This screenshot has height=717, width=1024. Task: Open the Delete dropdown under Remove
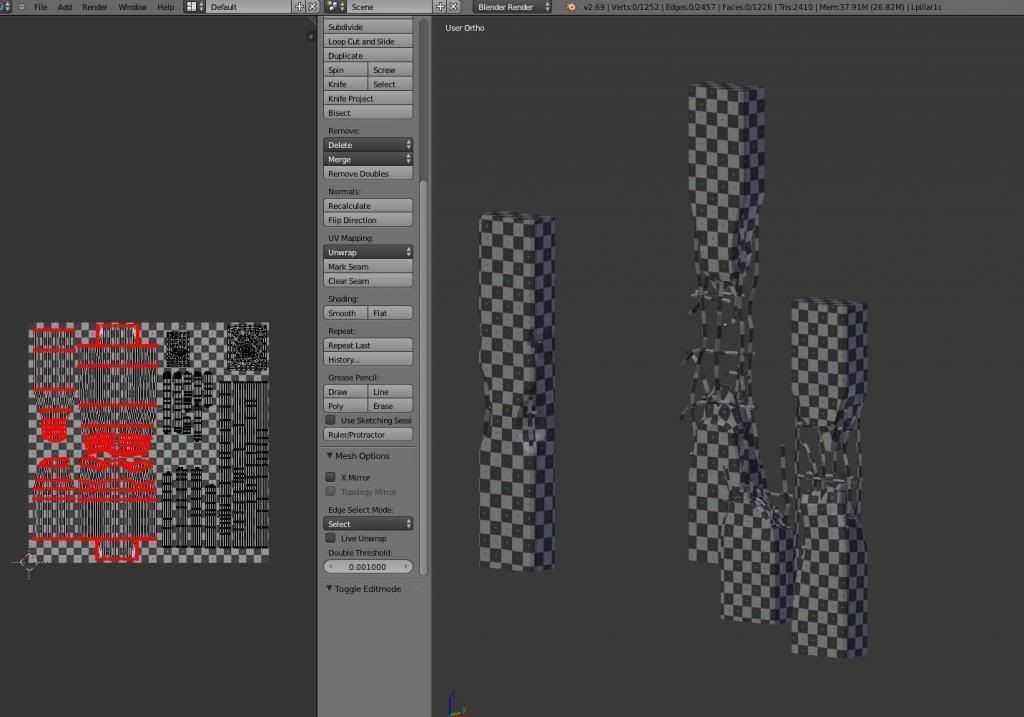[368, 145]
